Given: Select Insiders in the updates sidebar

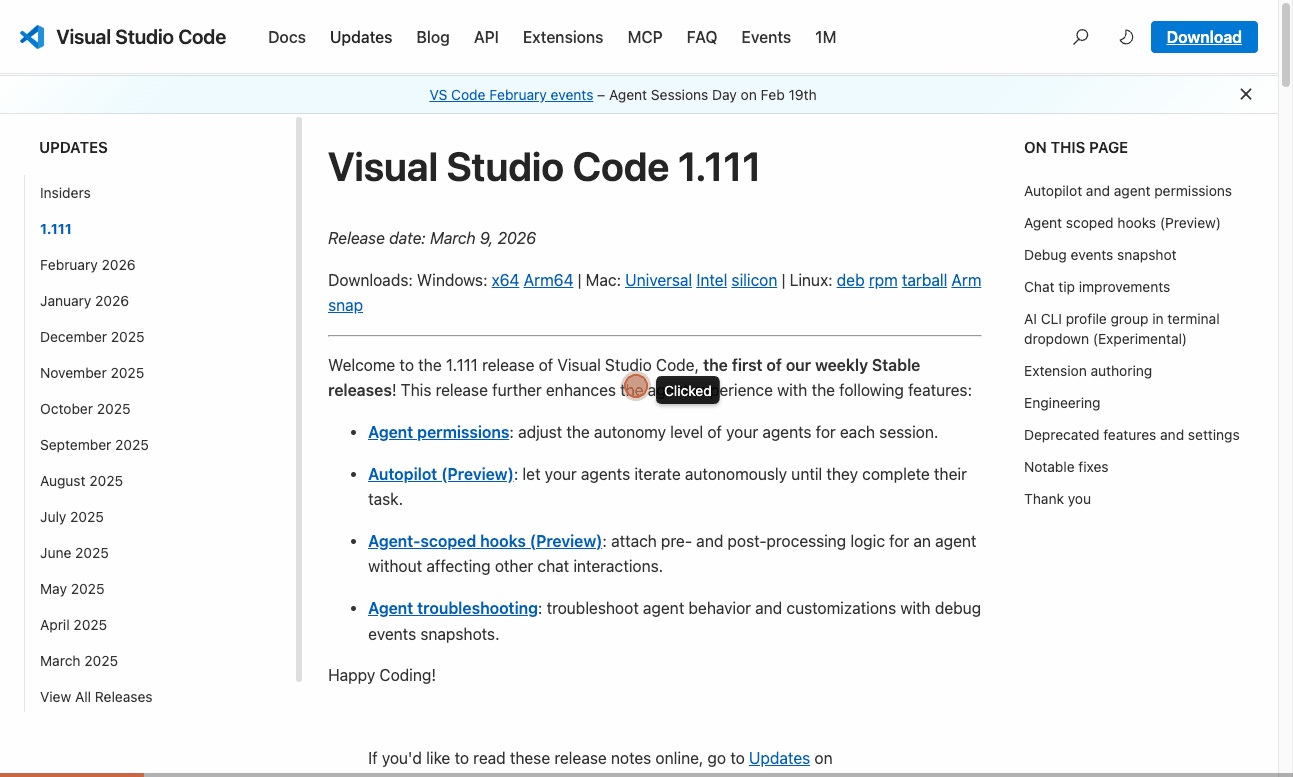Looking at the screenshot, I should point(65,193).
